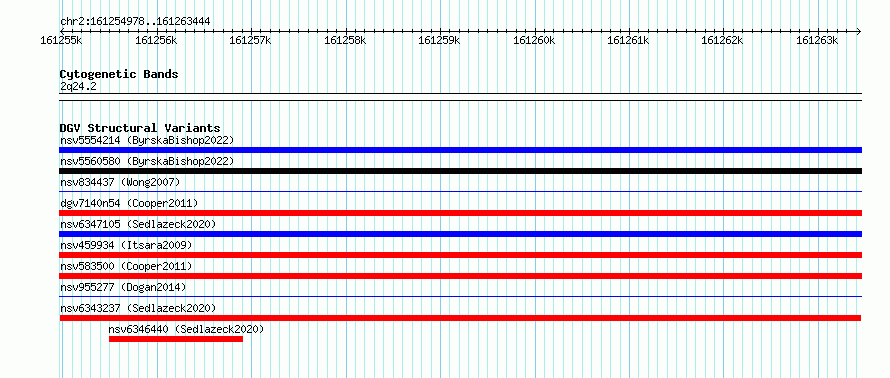The image size is (890, 378).
Task: Select the short red bar under nsv6346440
Action: point(176,339)
